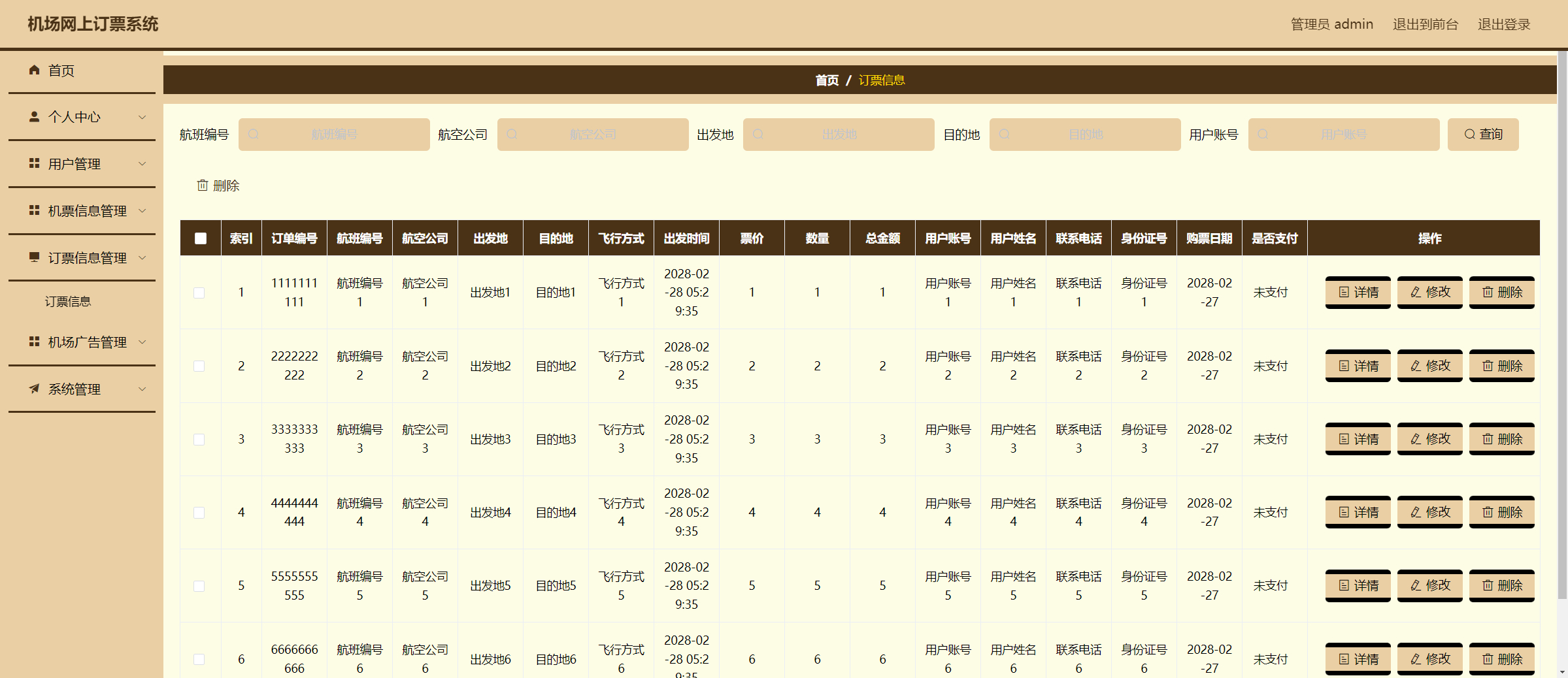Check the row checkbox for order 6666666666

(199, 660)
